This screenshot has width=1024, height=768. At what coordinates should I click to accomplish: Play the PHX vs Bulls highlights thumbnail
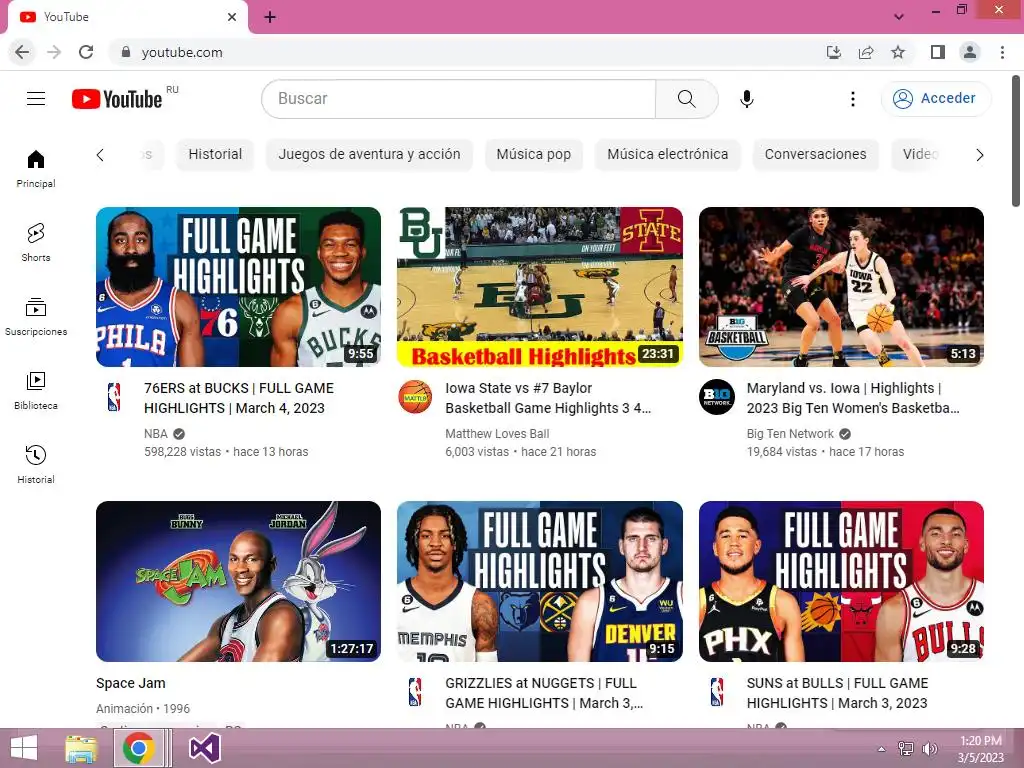coord(841,581)
